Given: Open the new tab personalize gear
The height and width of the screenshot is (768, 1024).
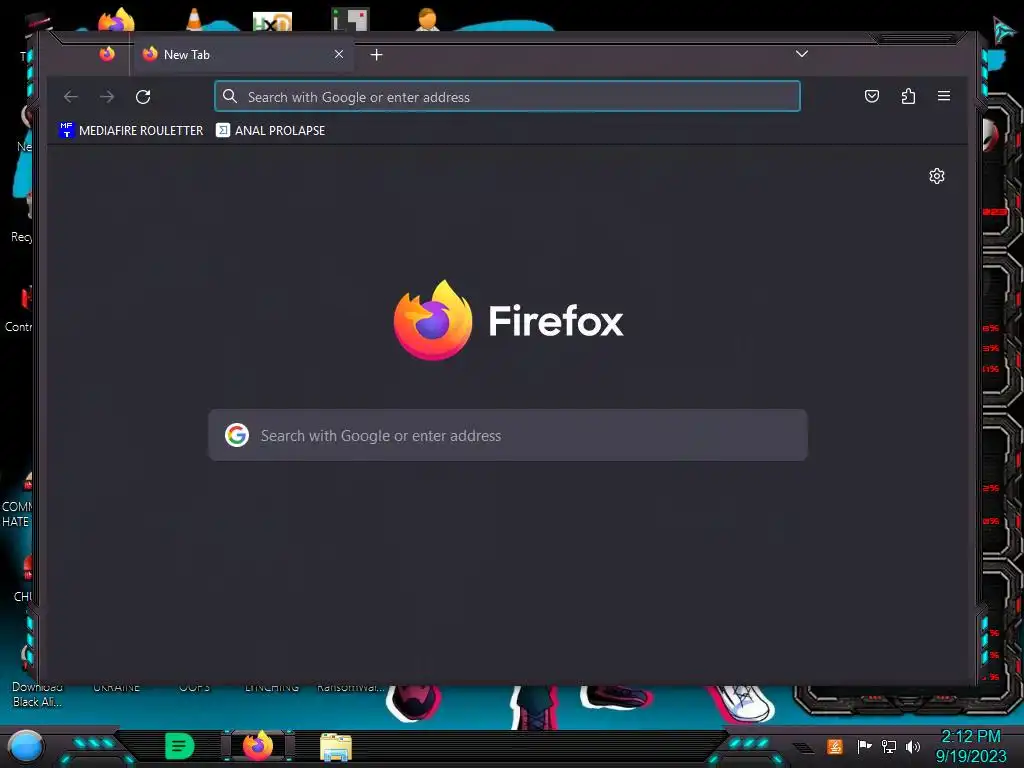Looking at the screenshot, I should click(937, 176).
